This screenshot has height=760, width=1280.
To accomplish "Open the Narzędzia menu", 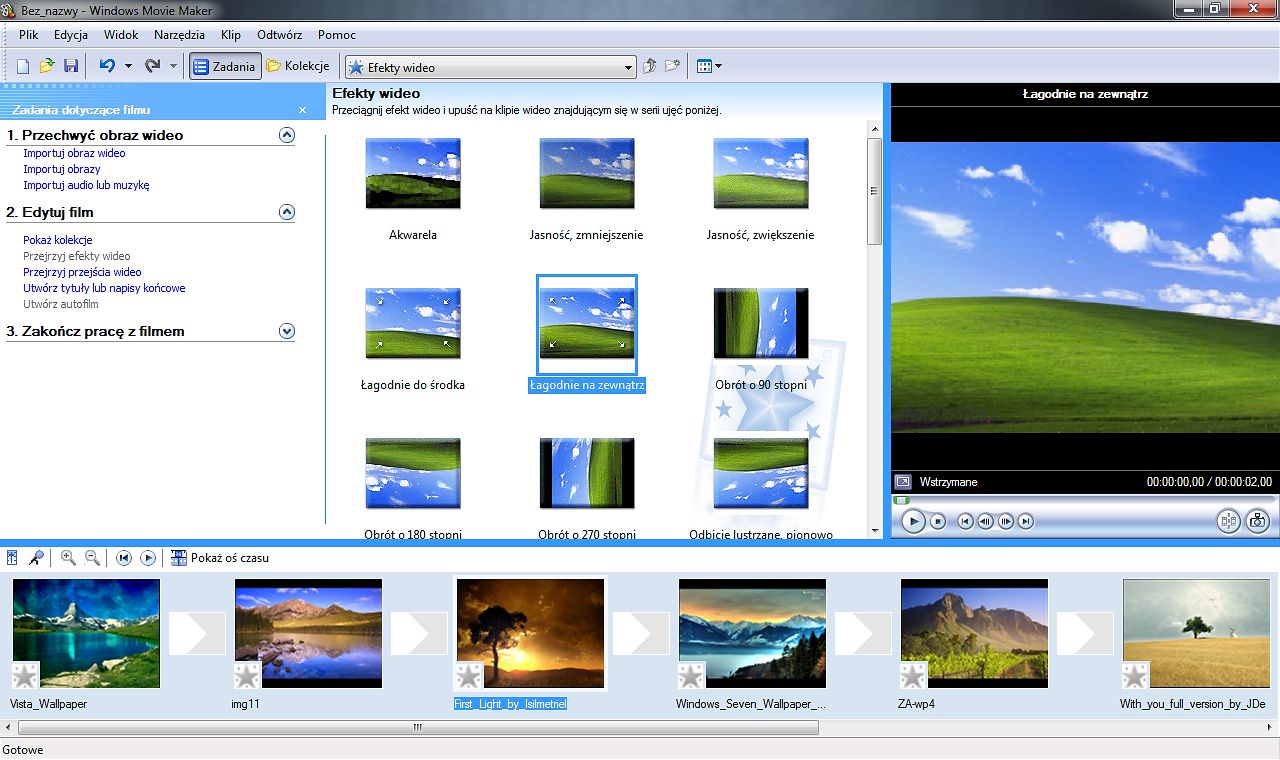I will point(179,35).
